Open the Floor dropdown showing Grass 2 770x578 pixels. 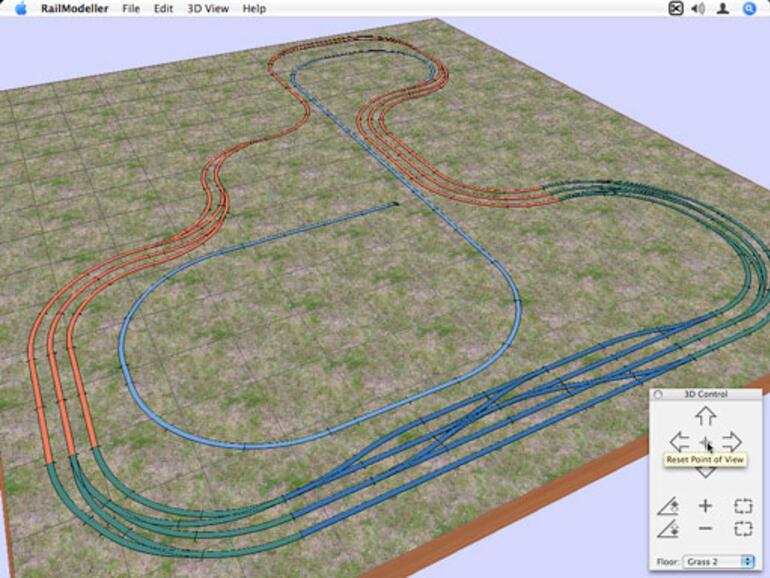tap(718, 561)
